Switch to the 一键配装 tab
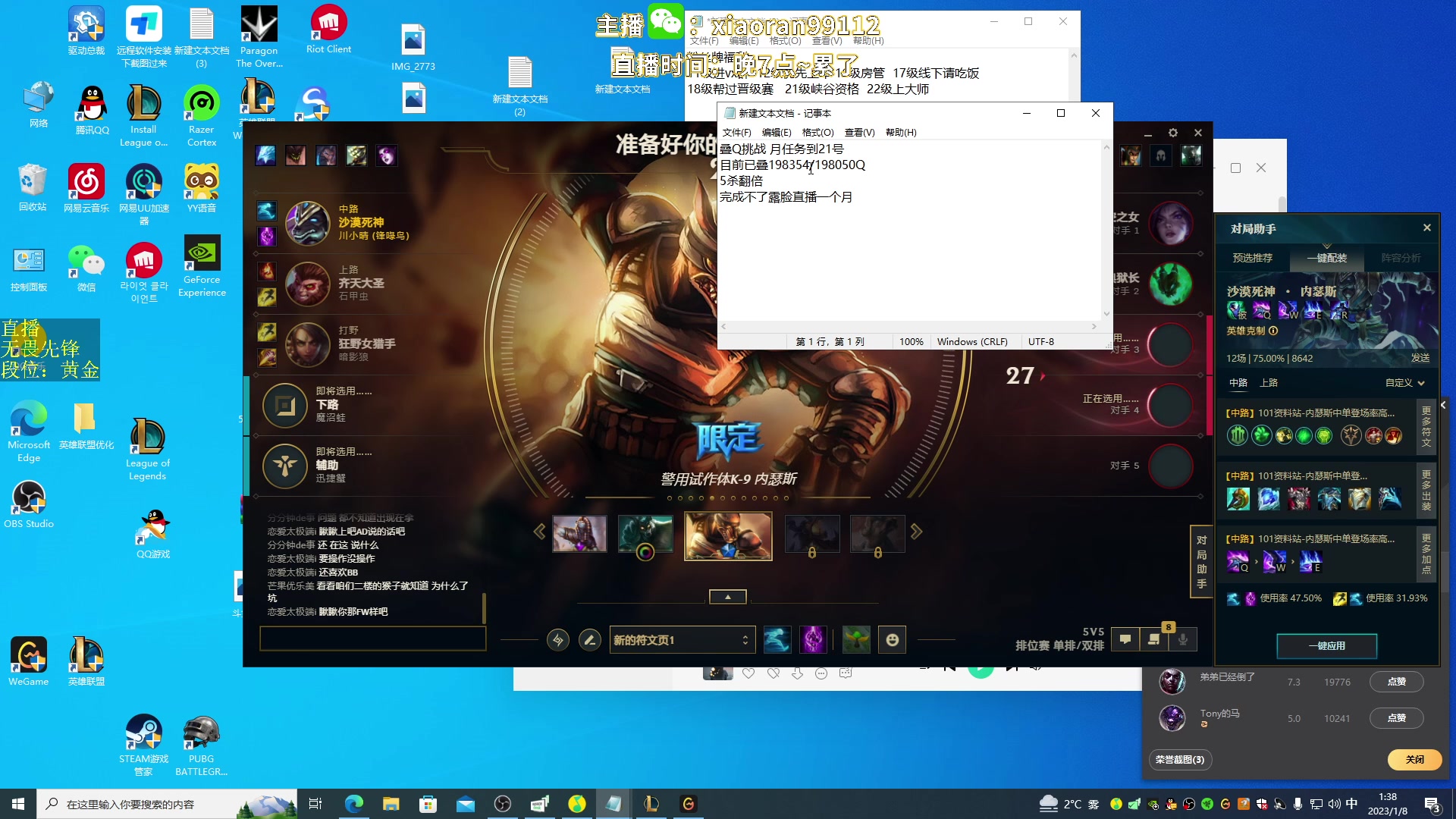 (x=1327, y=258)
